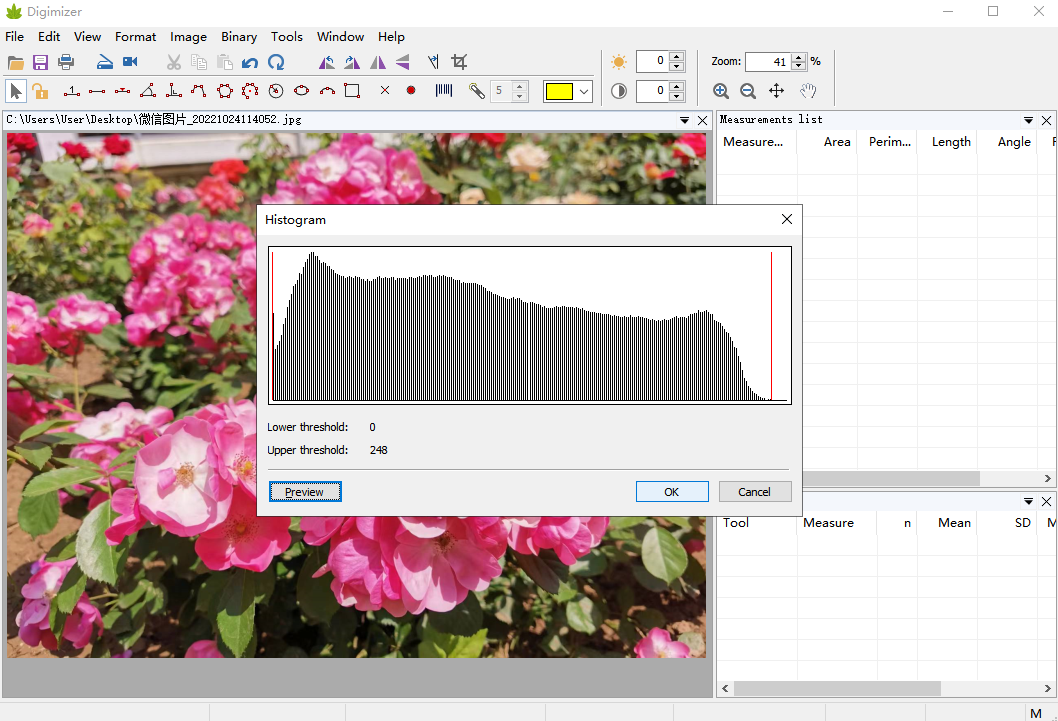Close the Measurements list panel
1058x721 pixels.
(x=1047, y=120)
